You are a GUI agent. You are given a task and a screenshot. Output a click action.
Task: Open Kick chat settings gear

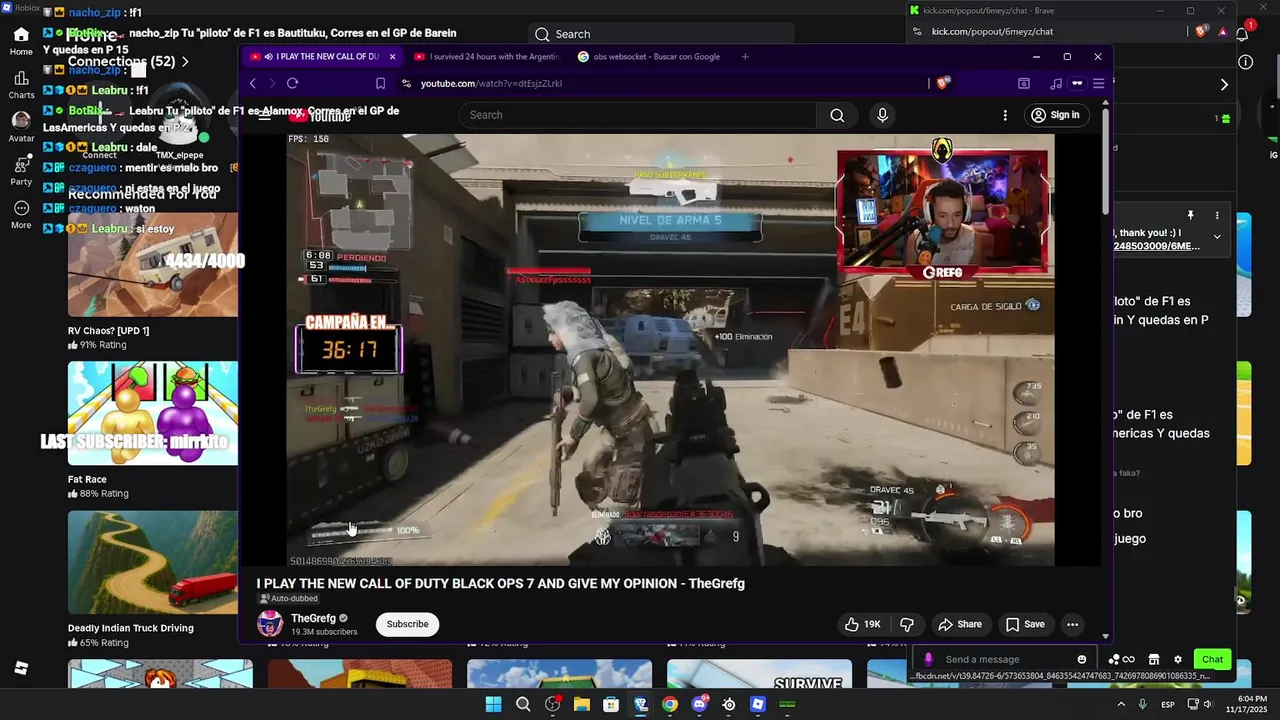tap(1178, 659)
